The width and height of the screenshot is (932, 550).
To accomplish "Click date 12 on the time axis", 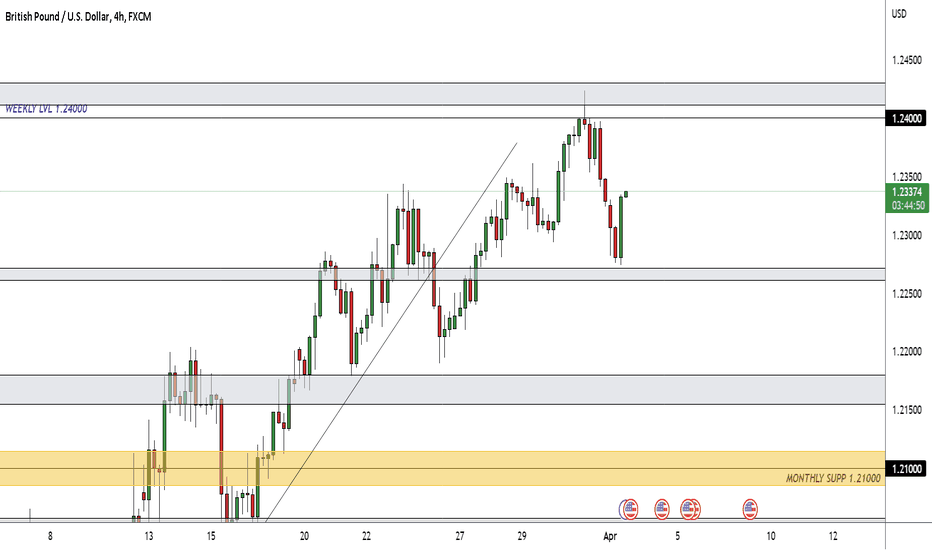I will point(833,536).
